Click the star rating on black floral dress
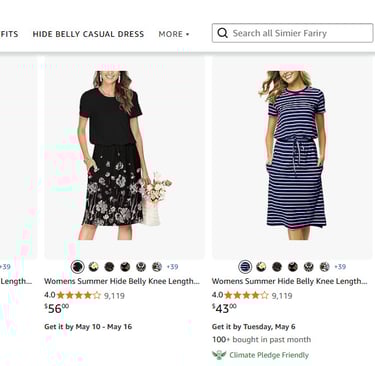The height and width of the screenshot is (366, 375). 79,295
